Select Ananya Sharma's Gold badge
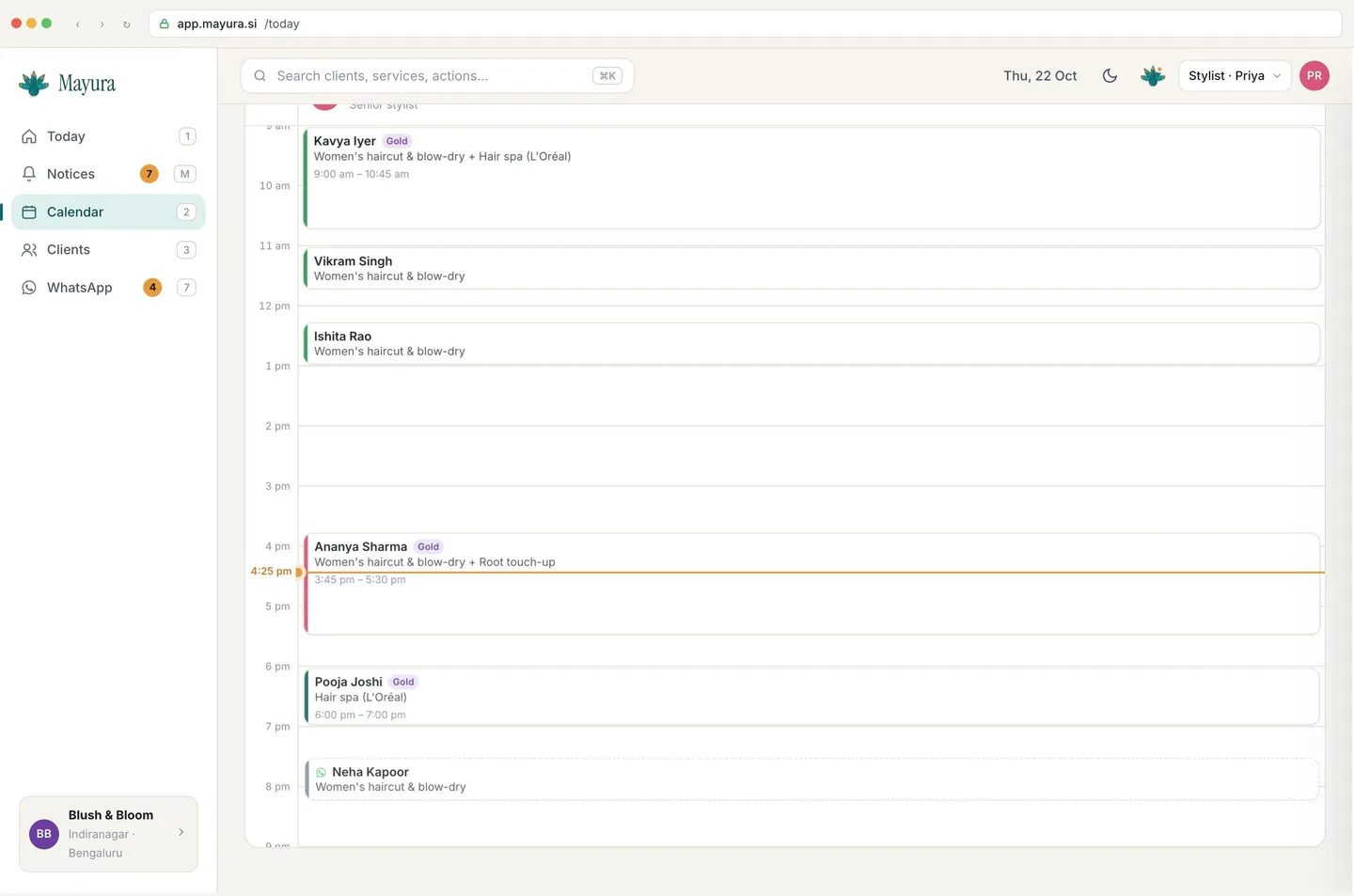 pyautogui.click(x=428, y=546)
